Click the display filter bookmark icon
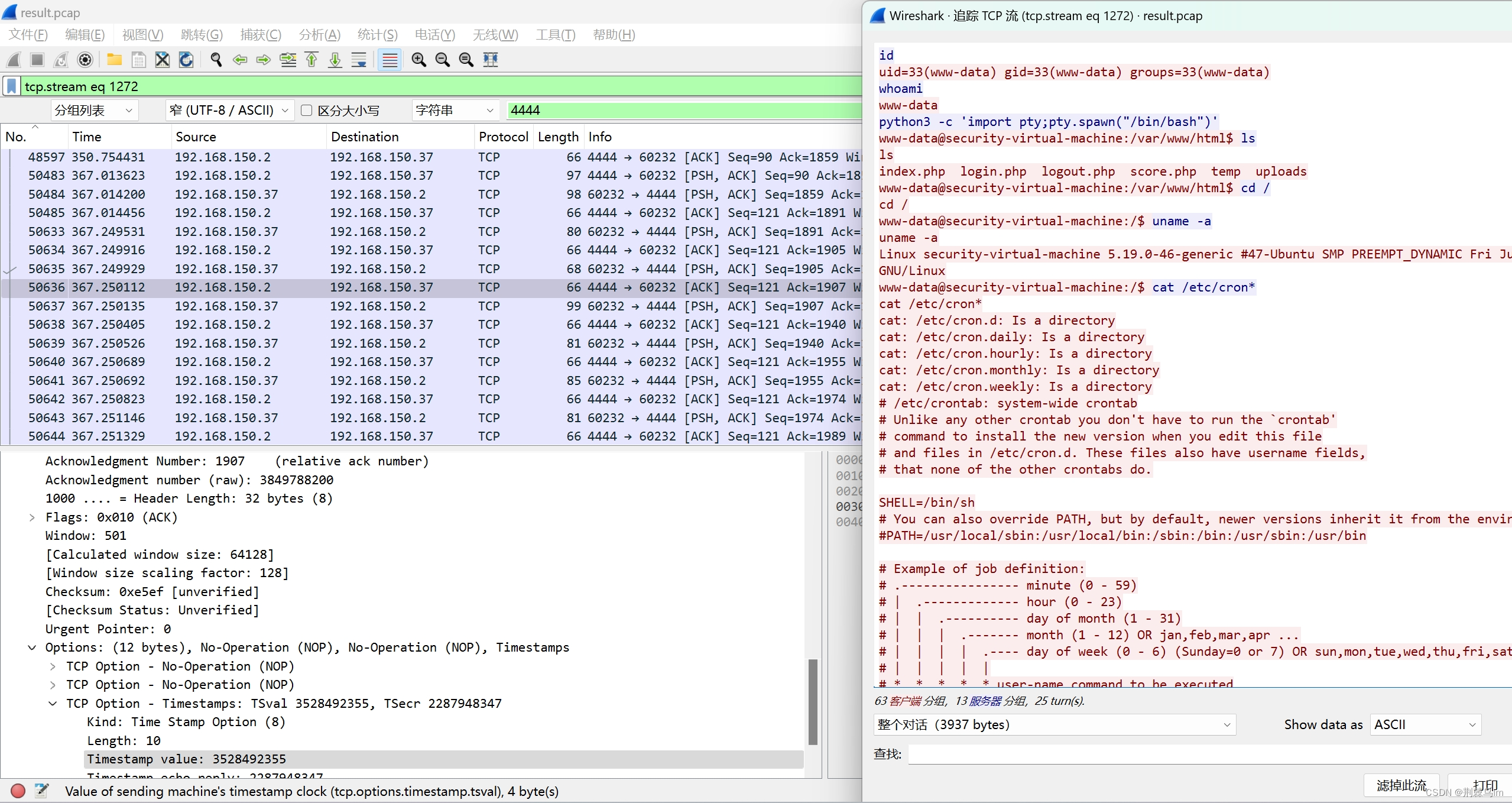This screenshot has height=803, width=1512. (11, 86)
